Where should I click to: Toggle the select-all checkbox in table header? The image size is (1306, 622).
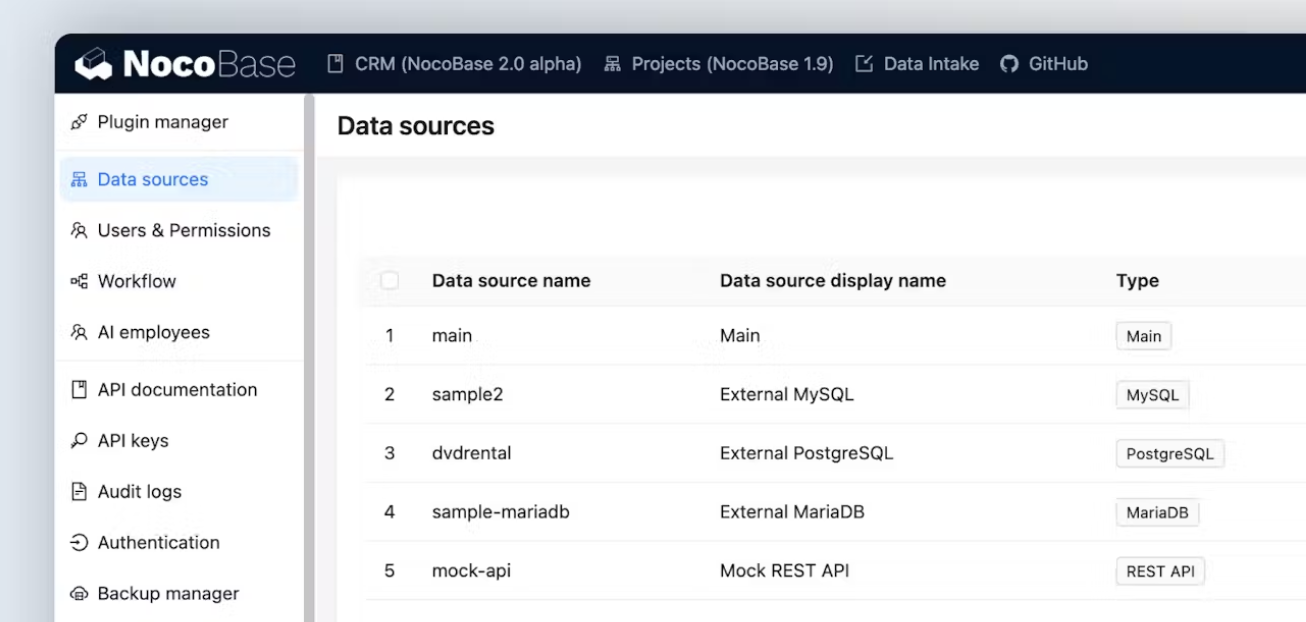[390, 281]
